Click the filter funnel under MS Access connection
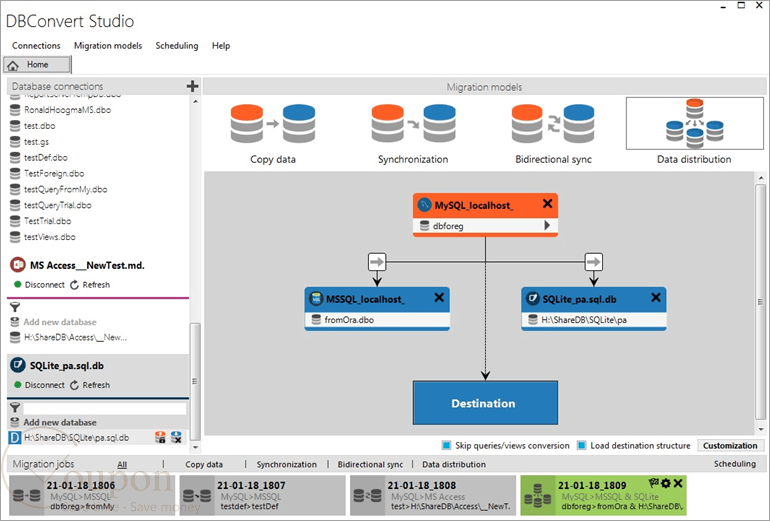Viewport: 770px width, 521px height. tap(15, 307)
